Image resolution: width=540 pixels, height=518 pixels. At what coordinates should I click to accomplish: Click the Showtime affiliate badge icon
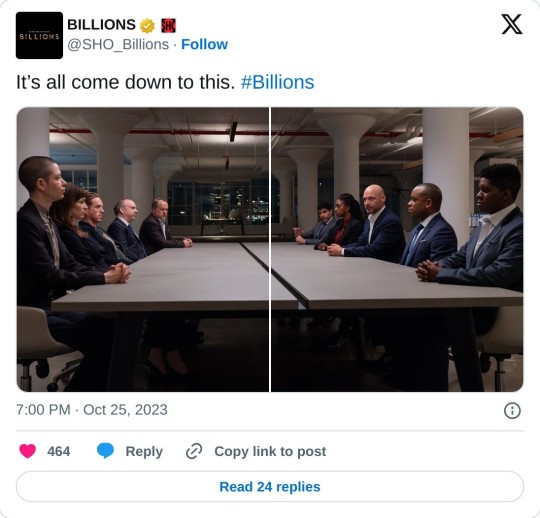click(168, 25)
